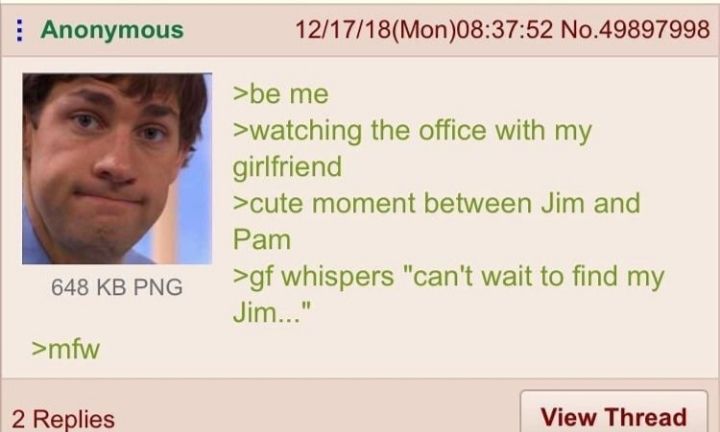Click the View Thread button
The height and width of the screenshot is (432, 720).
[x=614, y=415]
